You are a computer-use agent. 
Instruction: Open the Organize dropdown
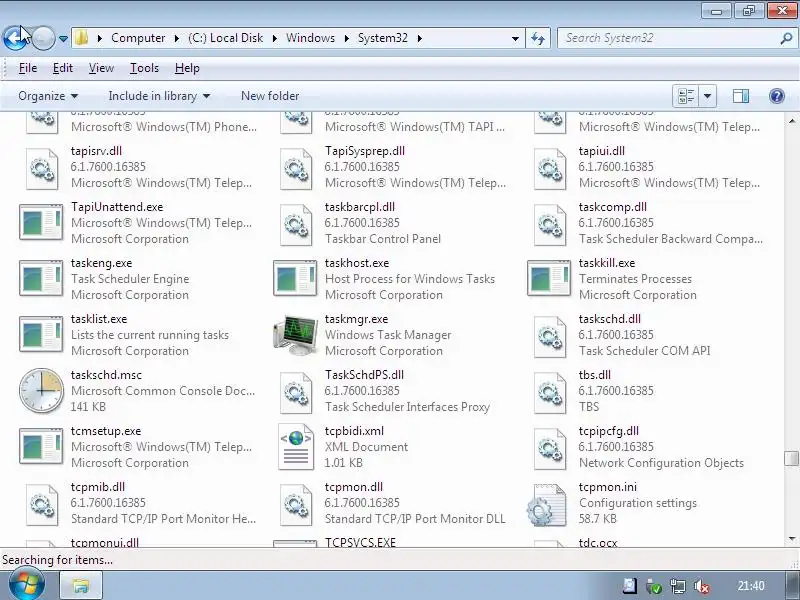tap(48, 96)
